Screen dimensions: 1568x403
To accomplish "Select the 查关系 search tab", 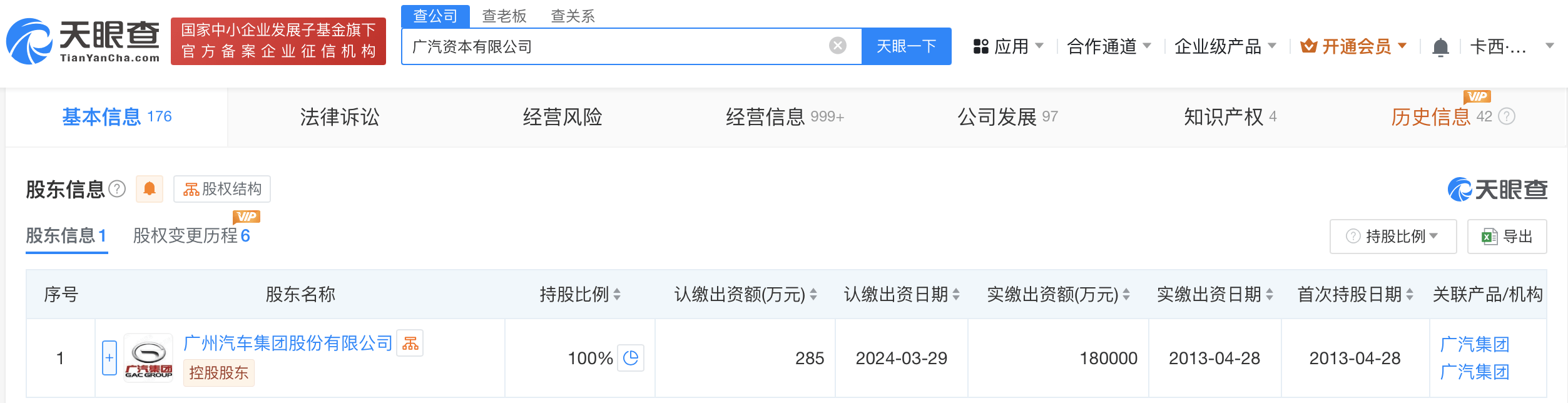I will [573, 16].
